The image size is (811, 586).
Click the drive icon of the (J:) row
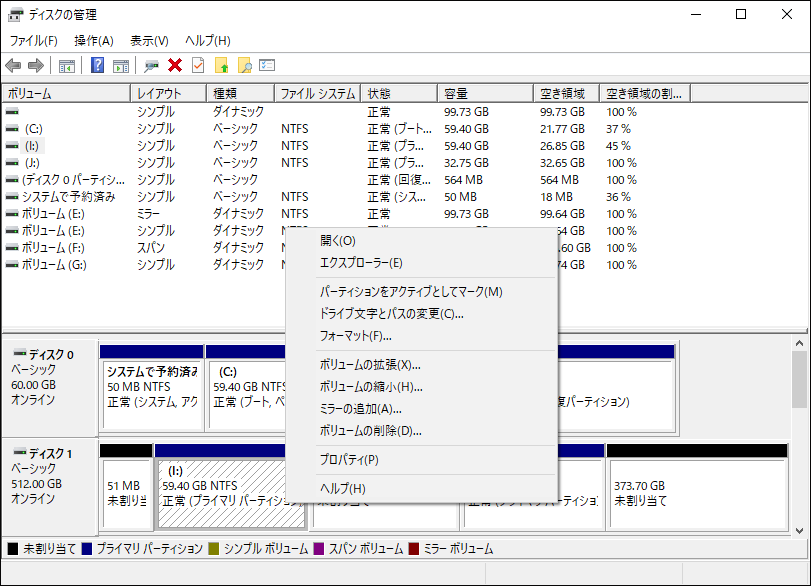click(12, 163)
